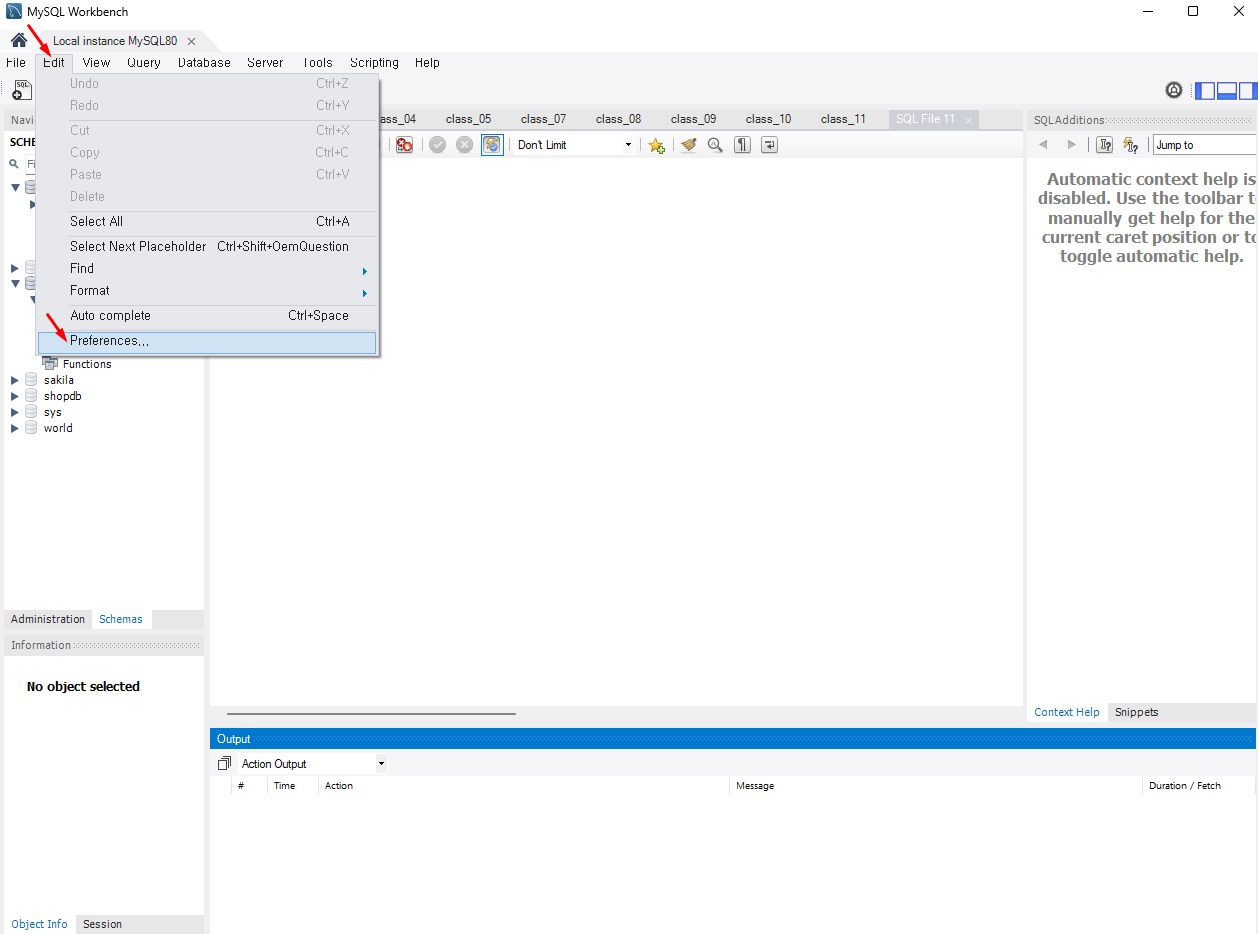Open the Help menu
1258x934 pixels.
[427, 63]
